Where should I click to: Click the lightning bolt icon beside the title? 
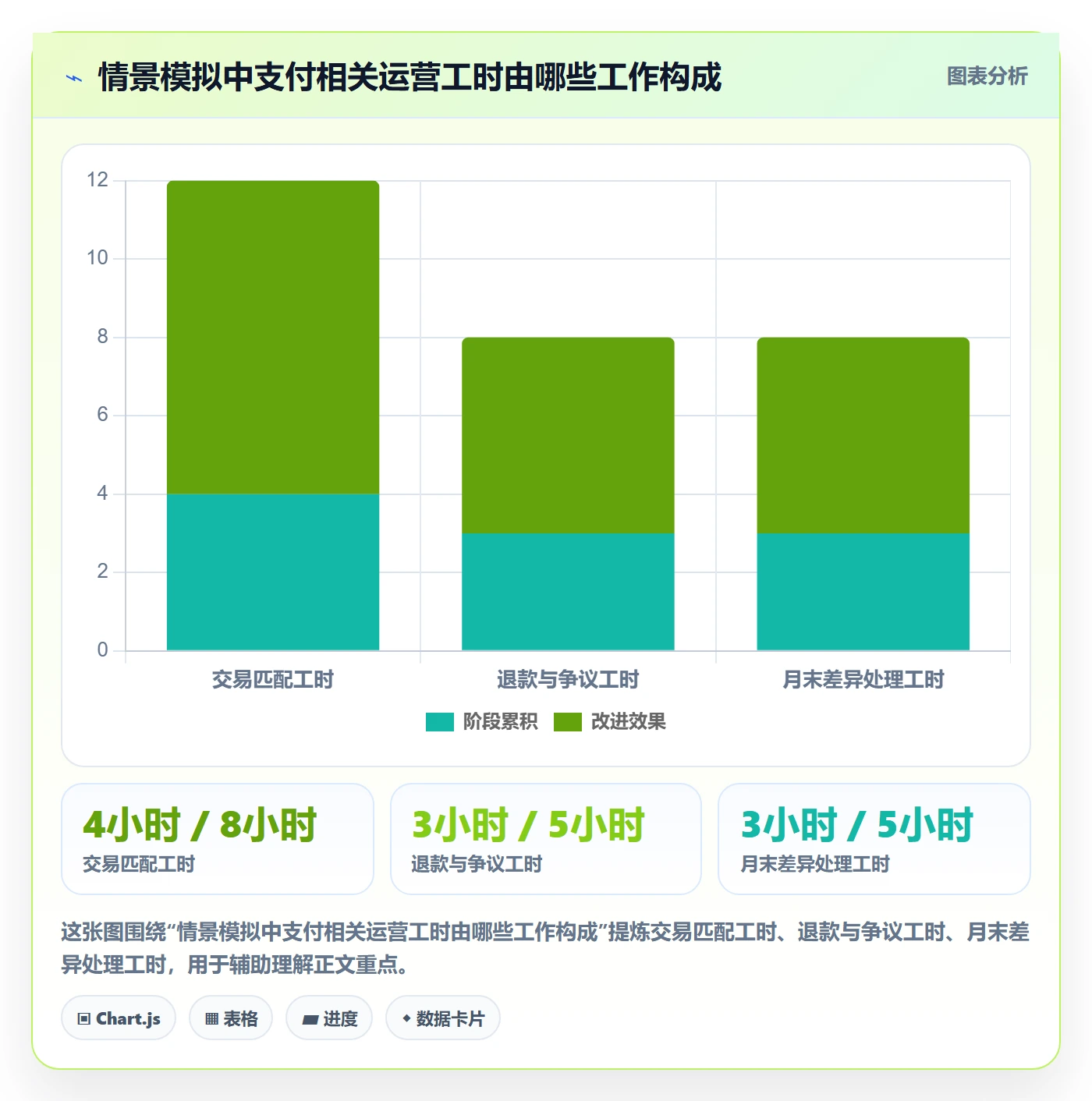pyautogui.click(x=74, y=78)
